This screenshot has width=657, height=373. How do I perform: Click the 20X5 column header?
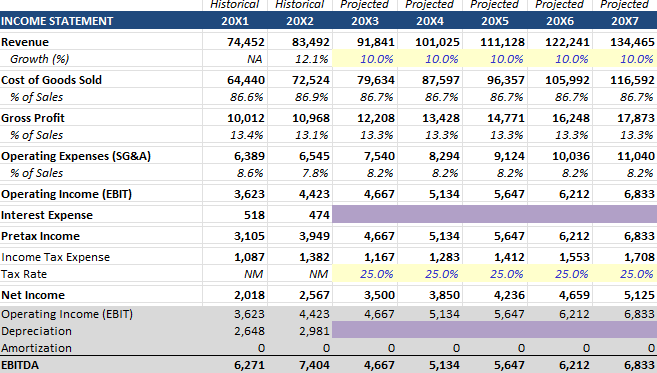pos(495,21)
